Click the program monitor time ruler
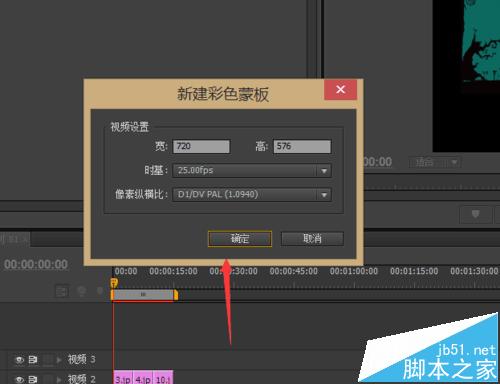Image resolution: width=500 pixels, height=384 pixels. [432, 187]
